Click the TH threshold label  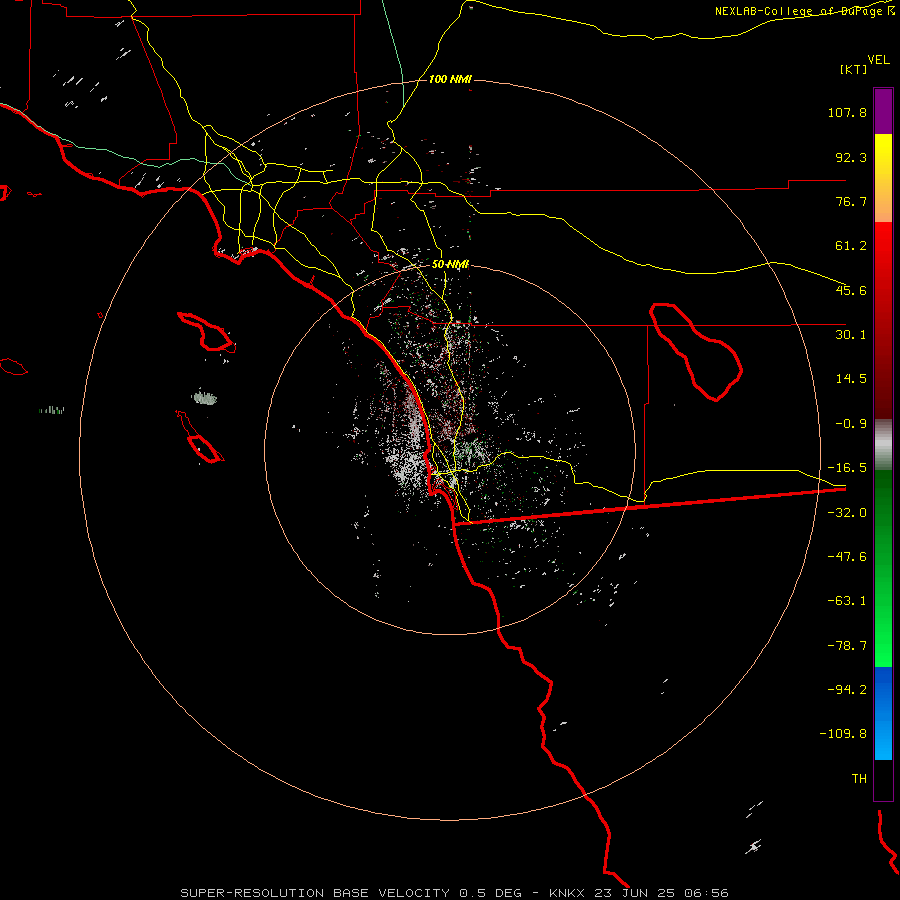point(859,778)
